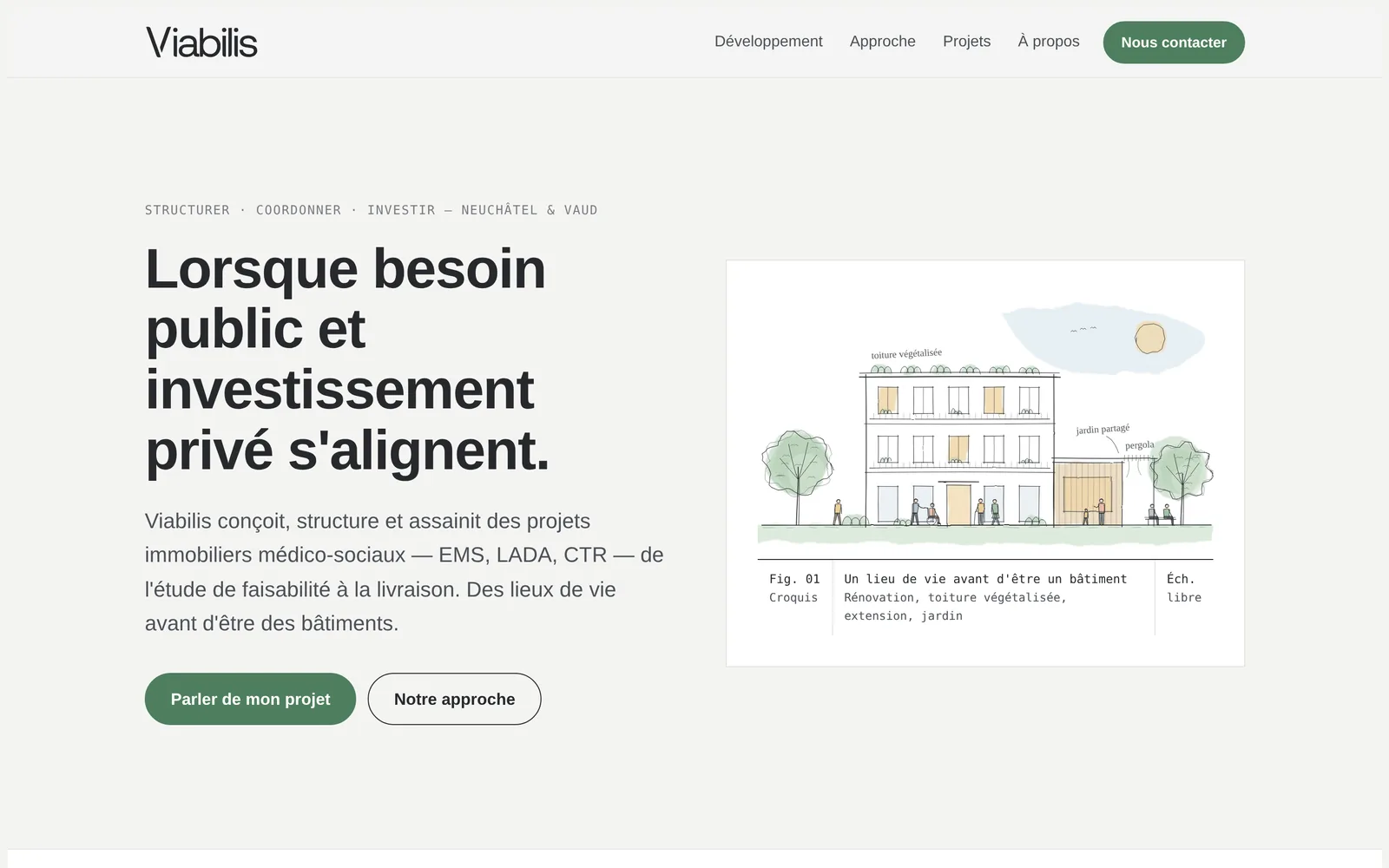Click the paragraph starting "Viabilis conçoit"
Image resolution: width=1389 pixels, height=868 pixels.
click(405, 572)
